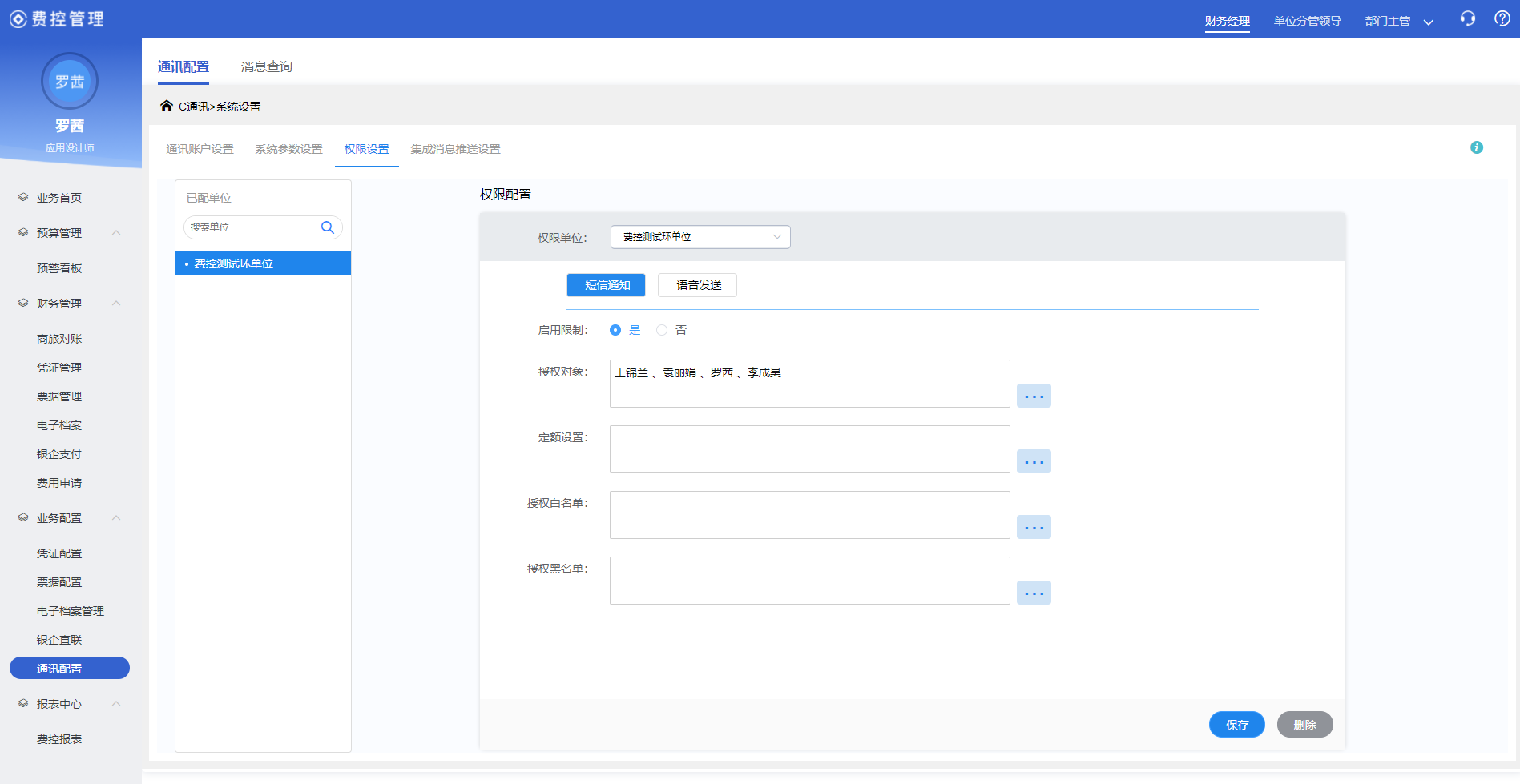Click the headset support icon
The image size is (1520, 784).
1467,19
